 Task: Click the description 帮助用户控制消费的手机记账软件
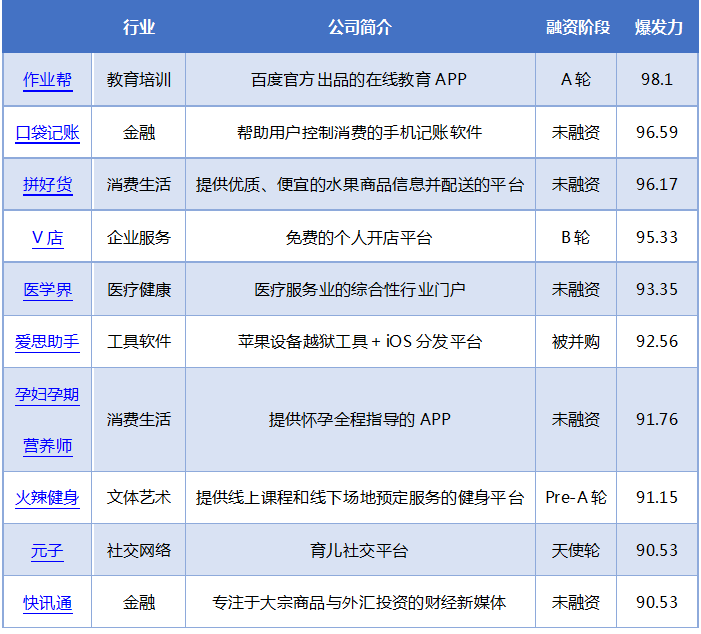pyautogui.click(x=359, y=133)
